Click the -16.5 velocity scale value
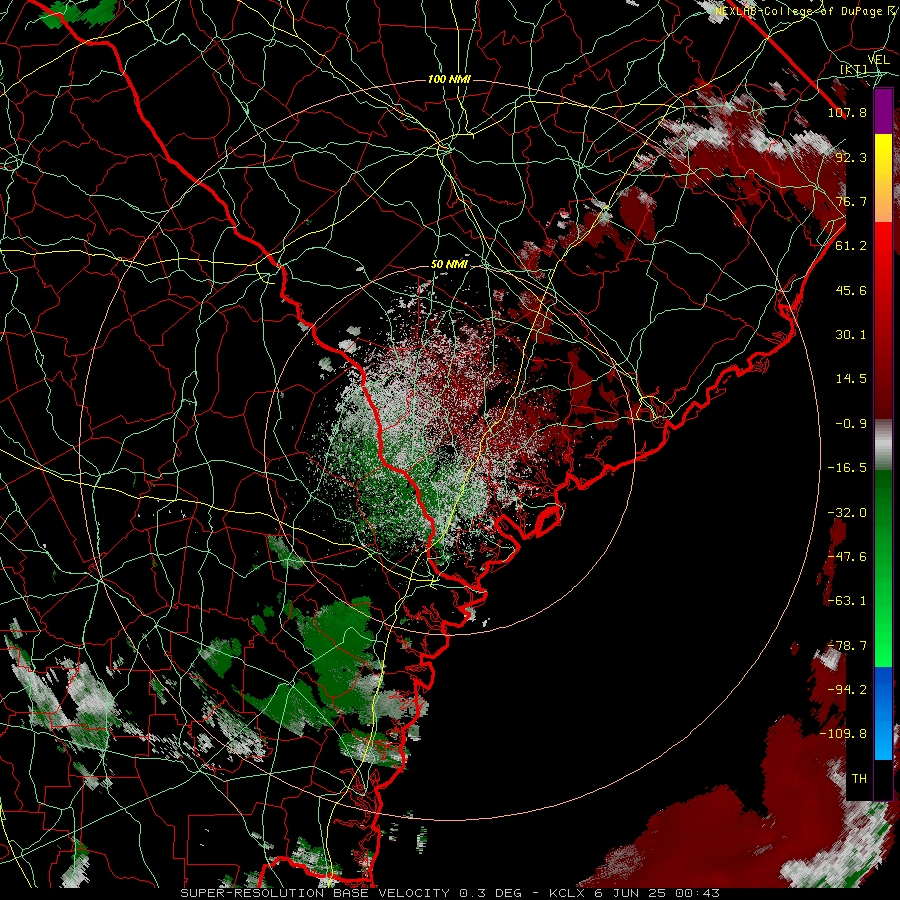900x900 pixels. [847, 468]
